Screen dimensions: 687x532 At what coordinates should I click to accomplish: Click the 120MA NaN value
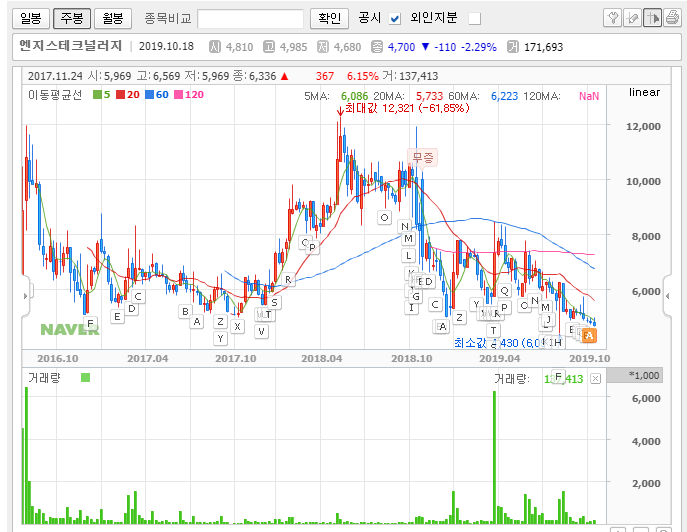[x=589, y=96]
